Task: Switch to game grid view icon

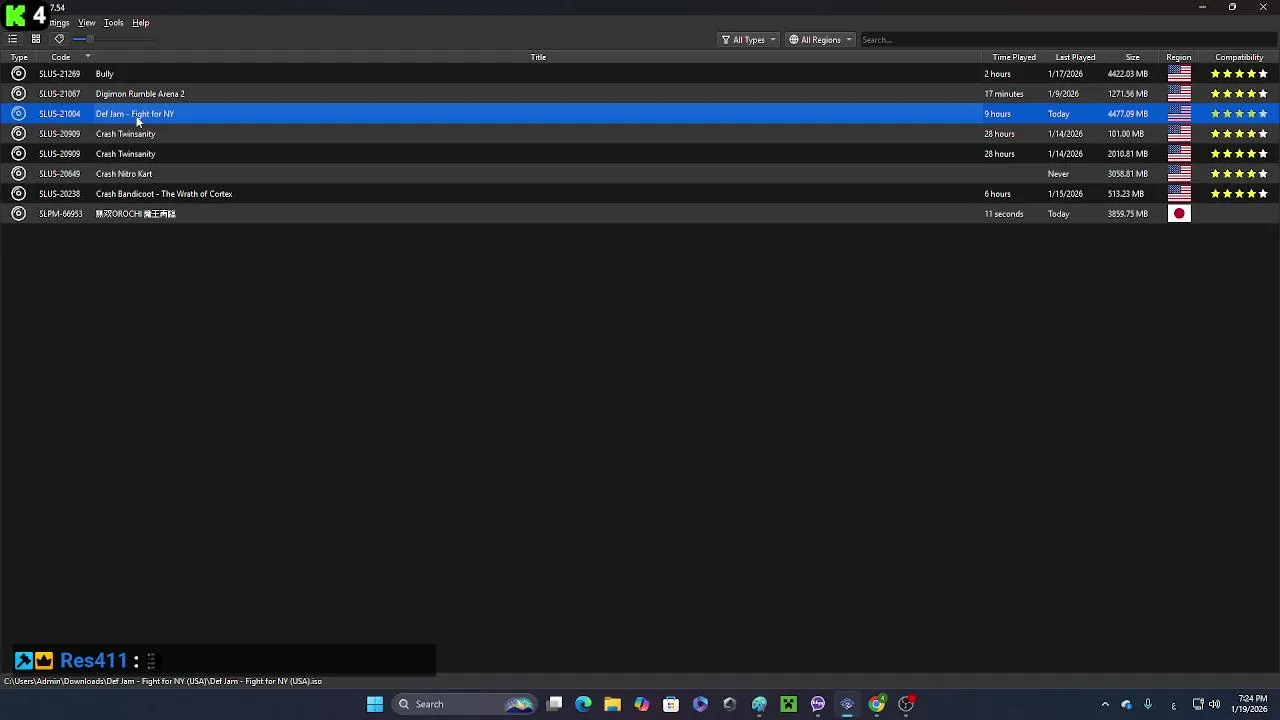Action: [35, 39]
